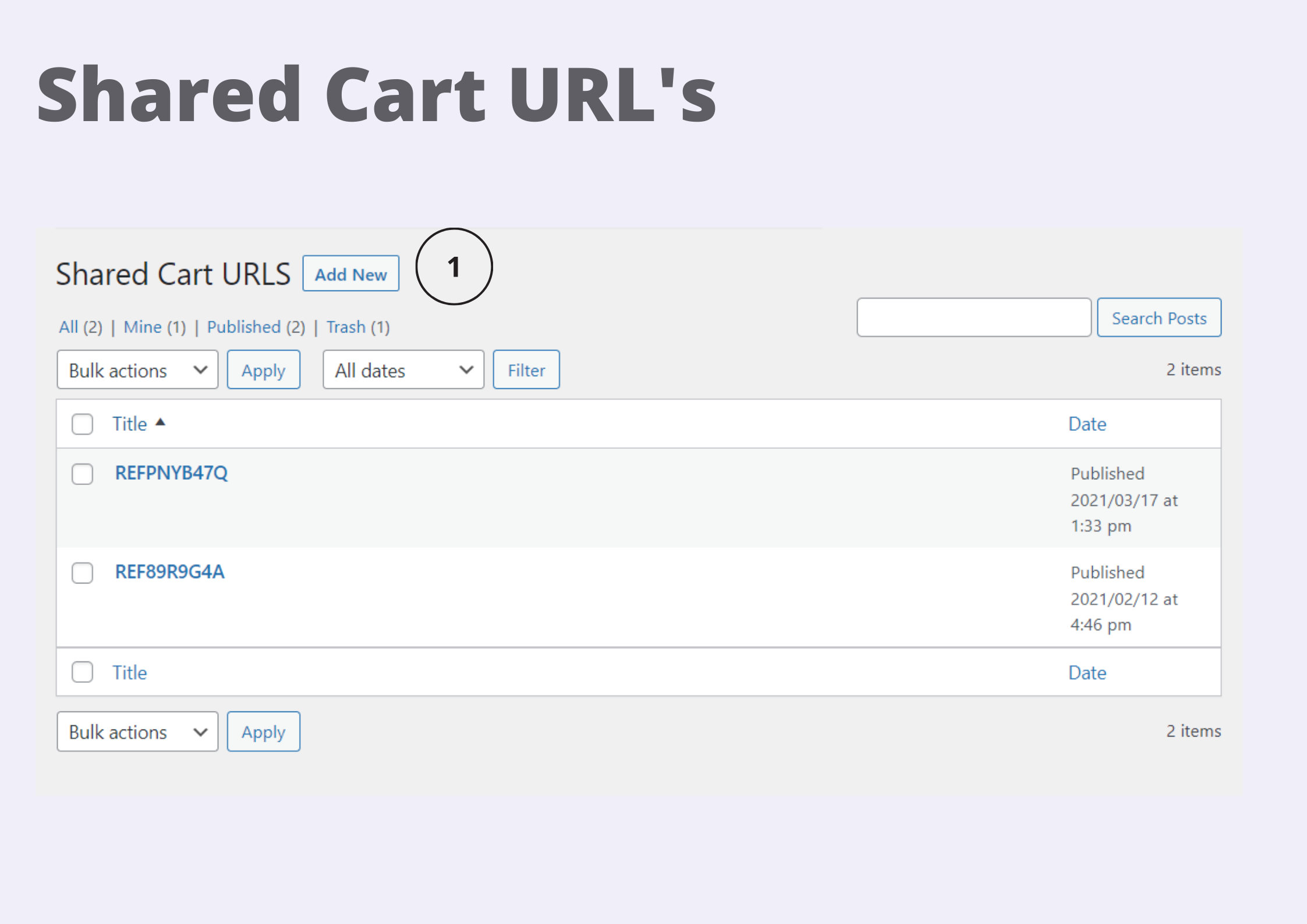Apply the selected bulk action

[x=263, y=369]
